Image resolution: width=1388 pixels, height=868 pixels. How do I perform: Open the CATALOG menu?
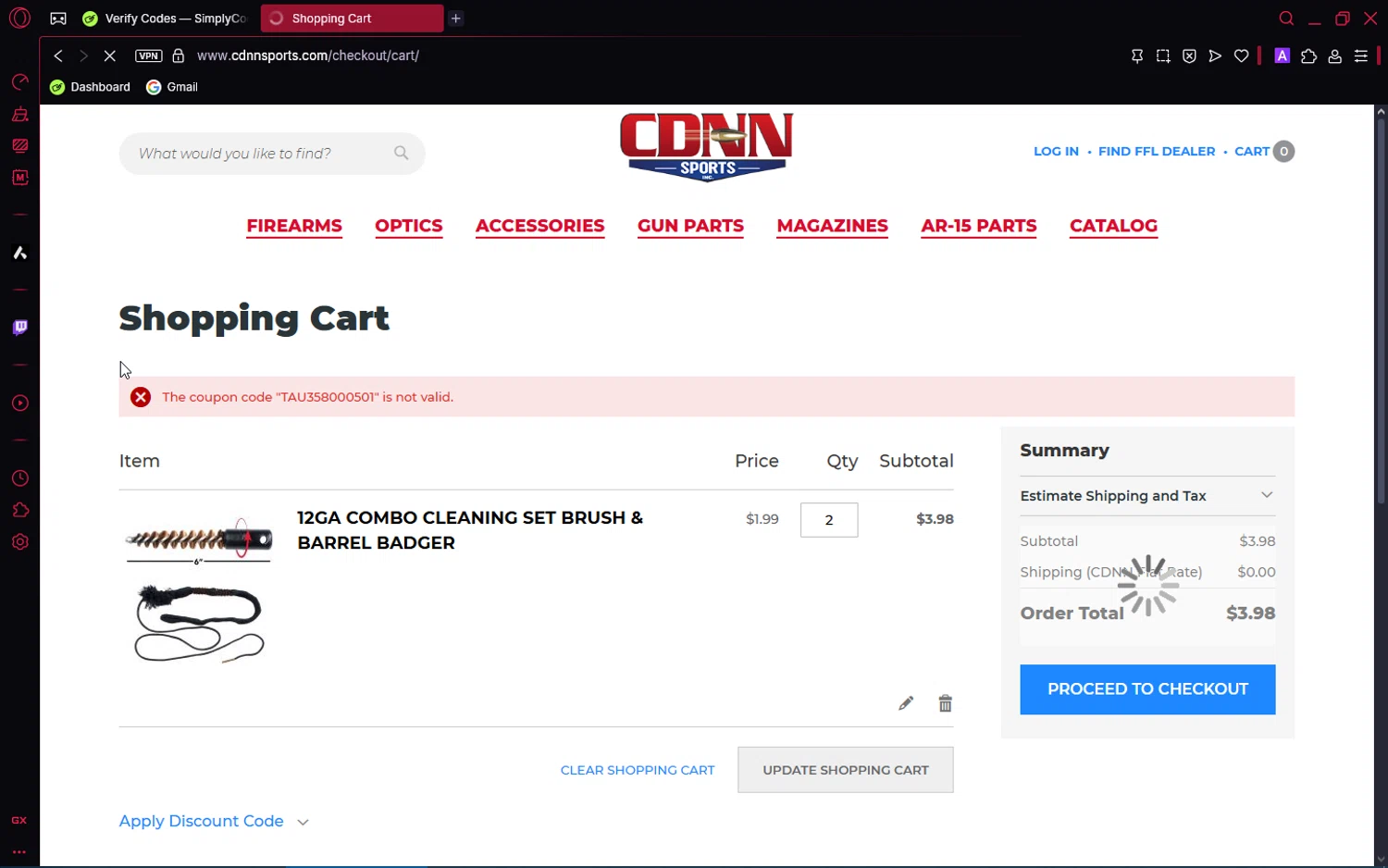pos(1113,227)
